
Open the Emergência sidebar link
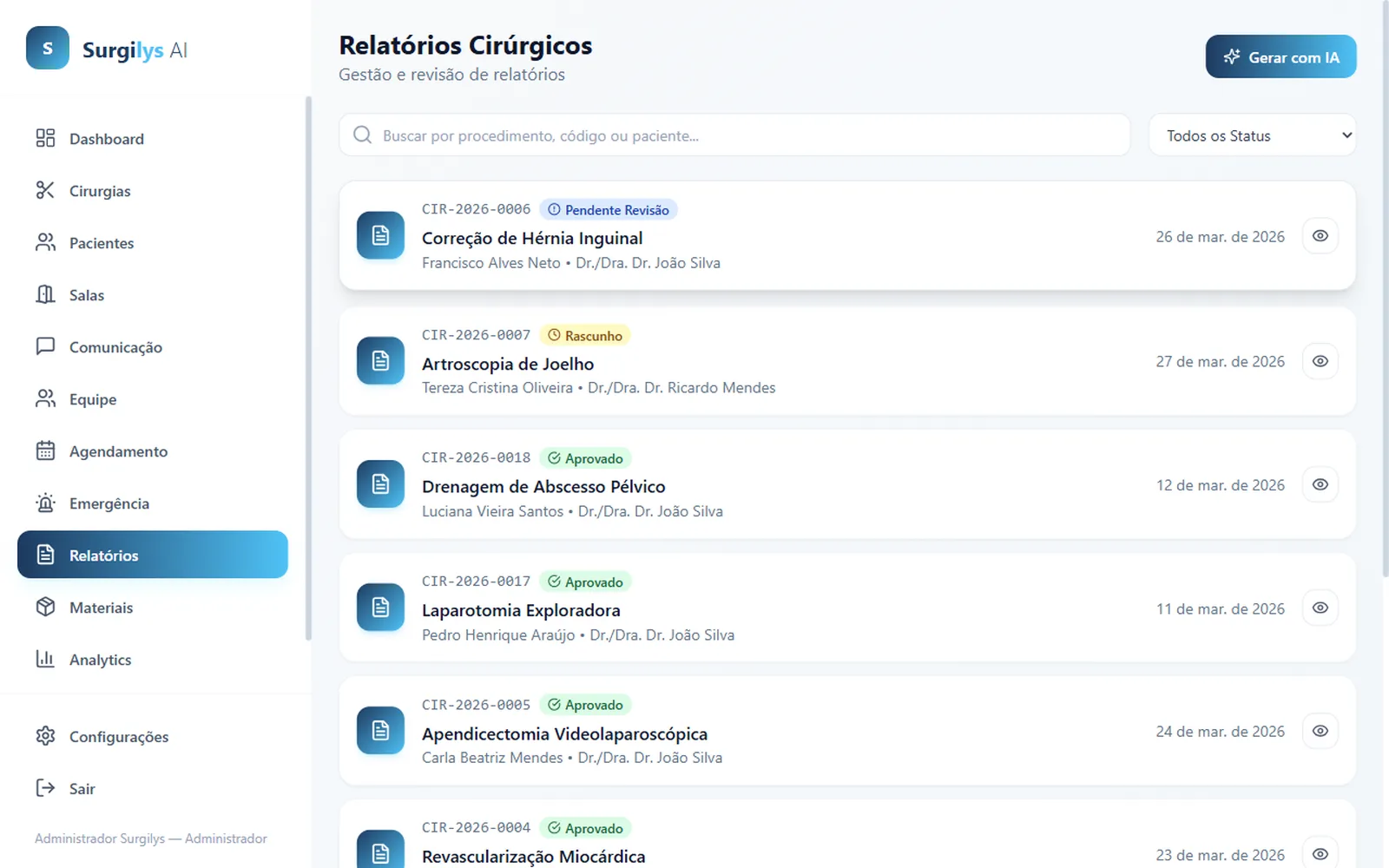[153, 503]
